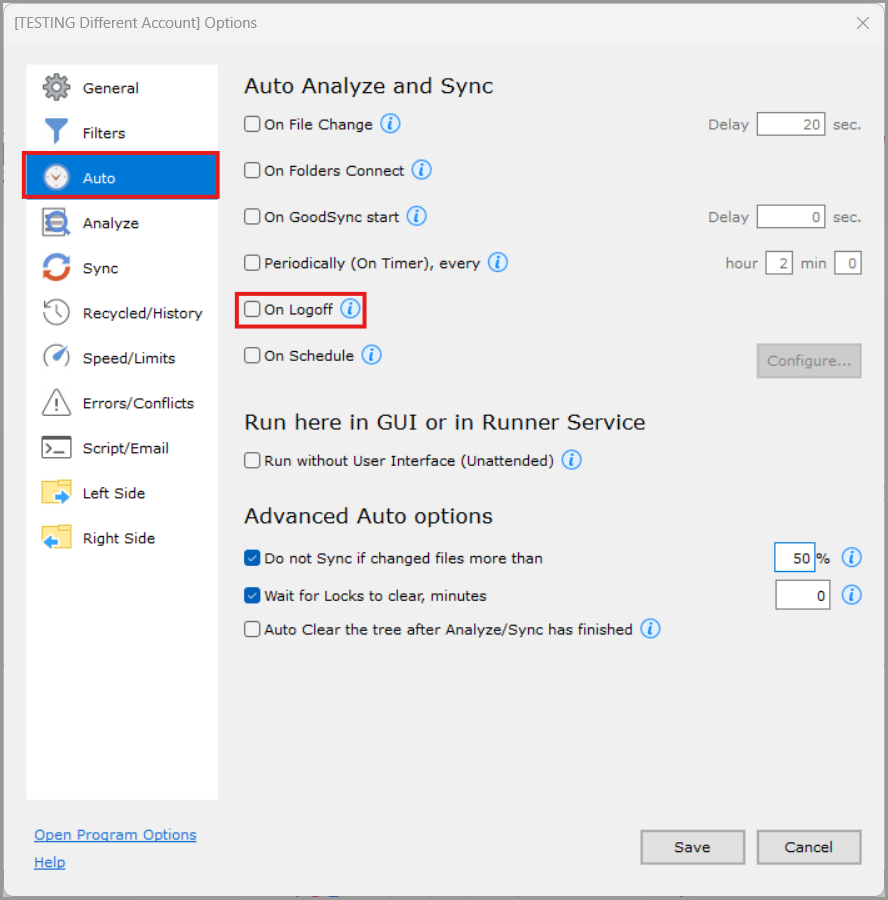Show info for On GoodSync start
888x900 pixels.
[417, 216]
